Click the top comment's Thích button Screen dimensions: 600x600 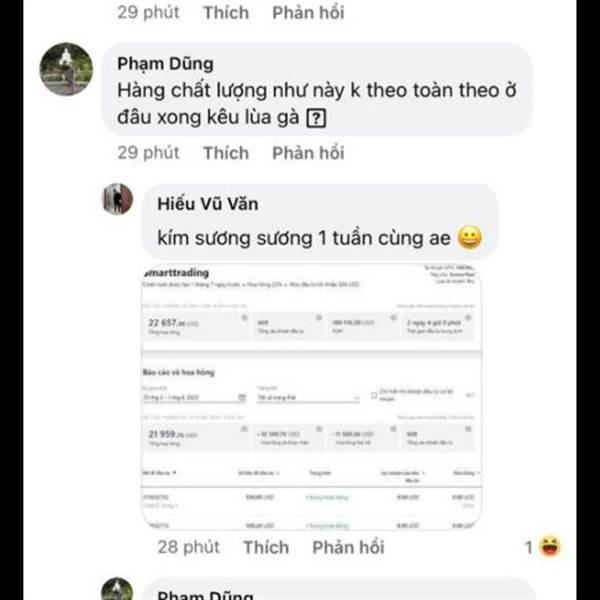point(226,12)
